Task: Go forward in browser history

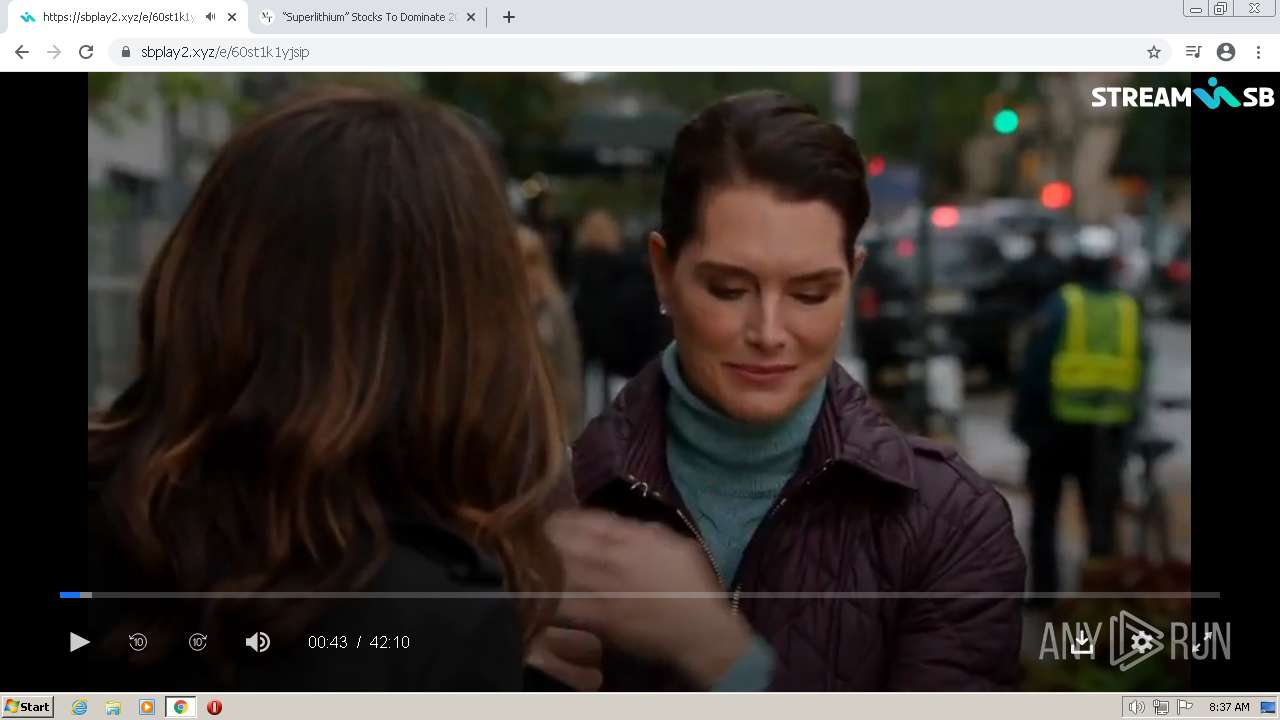Action: pos(54,52)
